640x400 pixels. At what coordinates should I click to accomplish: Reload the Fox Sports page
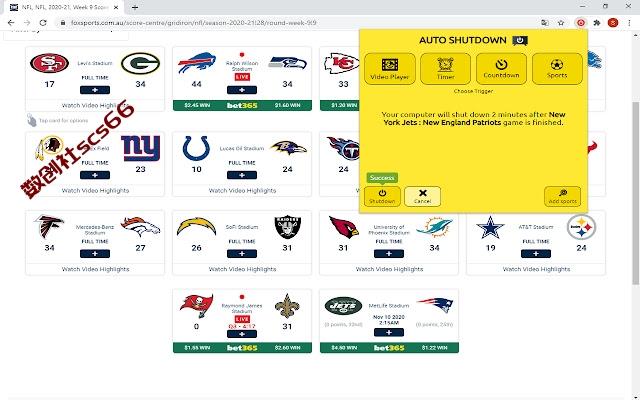43,23
